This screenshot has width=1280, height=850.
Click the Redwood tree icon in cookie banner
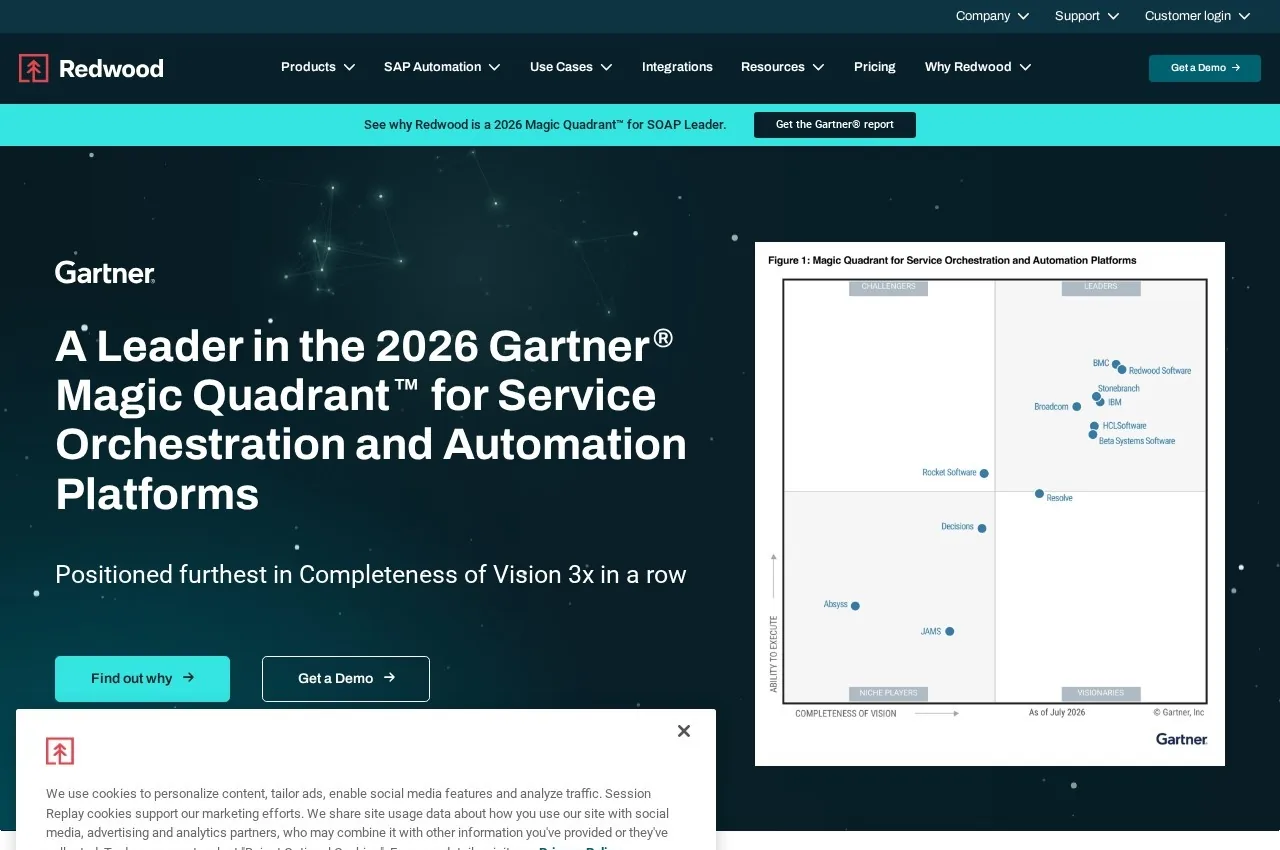click(60, 751)
